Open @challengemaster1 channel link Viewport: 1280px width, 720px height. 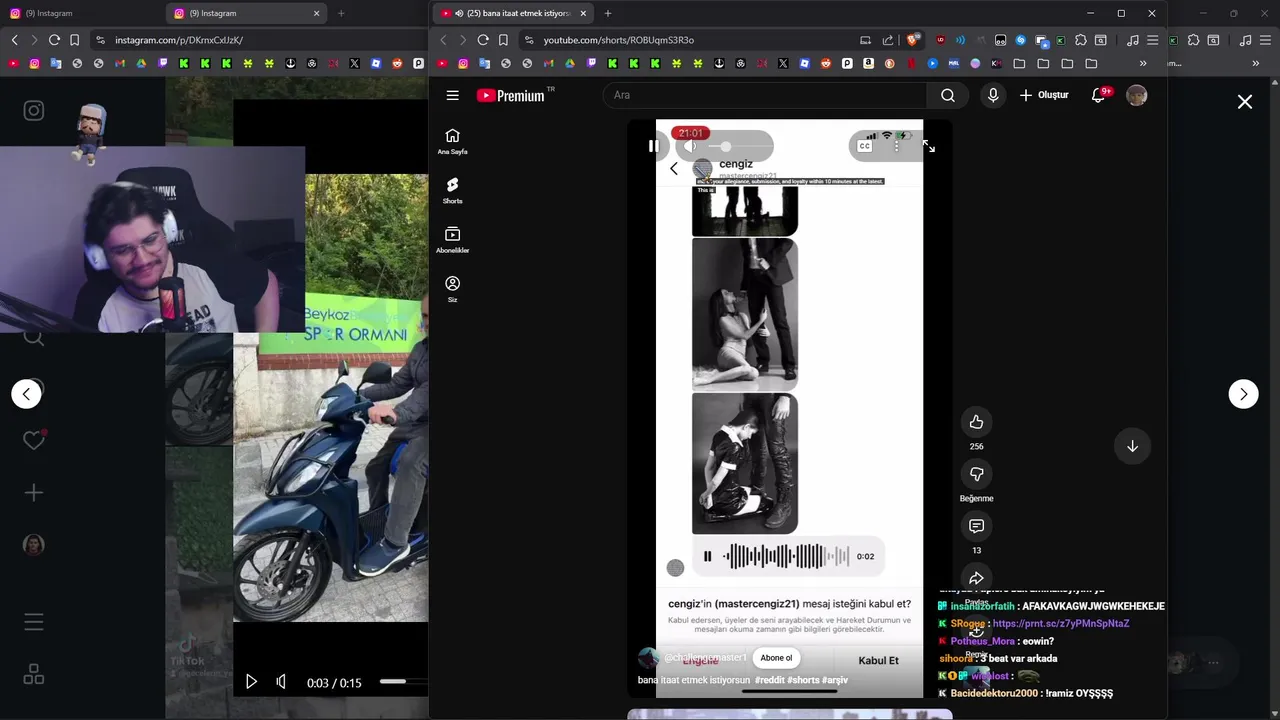tap(705, 657)
